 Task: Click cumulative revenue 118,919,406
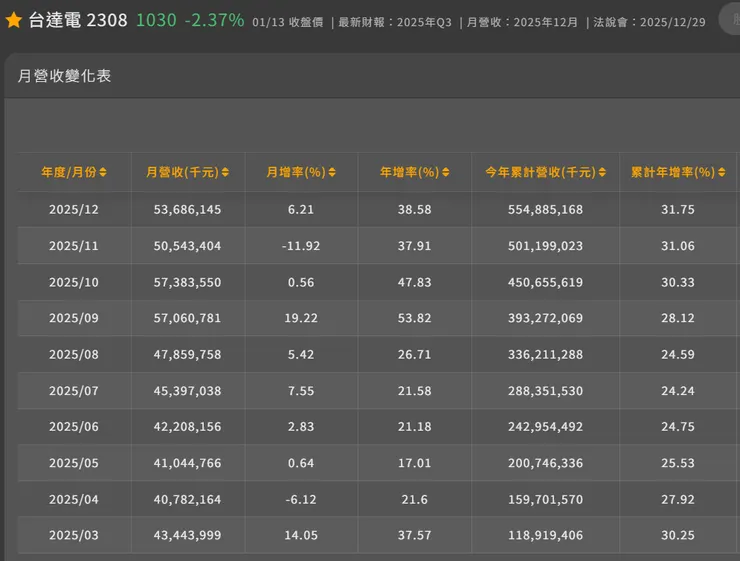coord(546,535)
